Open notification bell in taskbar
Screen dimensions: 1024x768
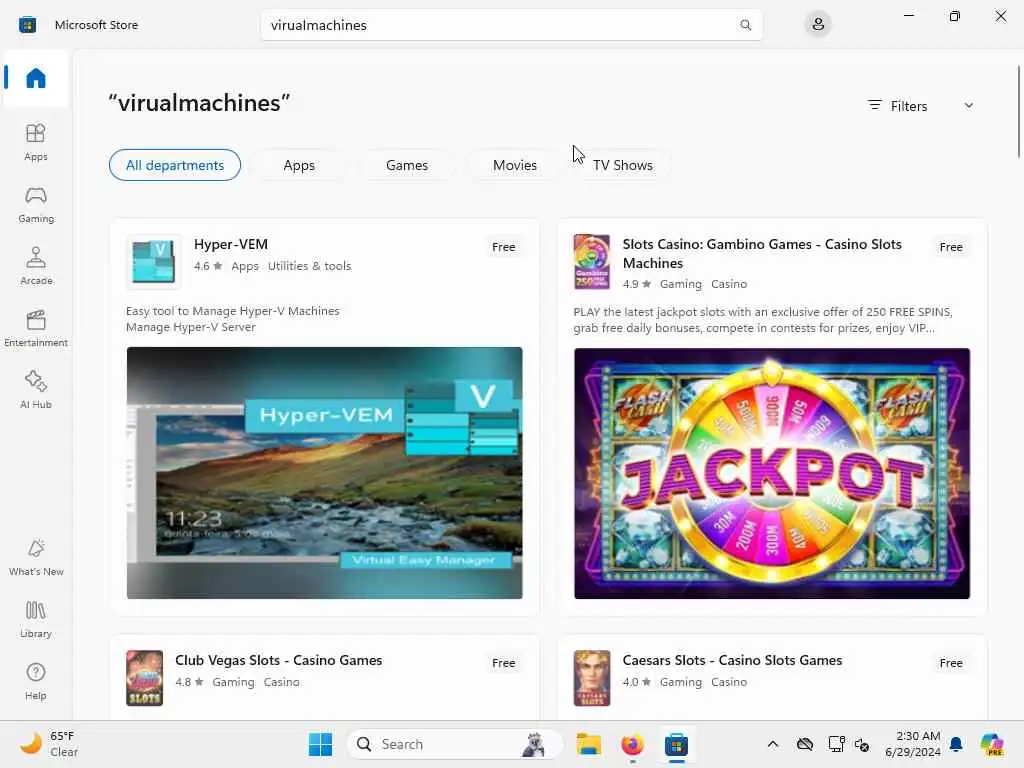click(x=956, y=744)
